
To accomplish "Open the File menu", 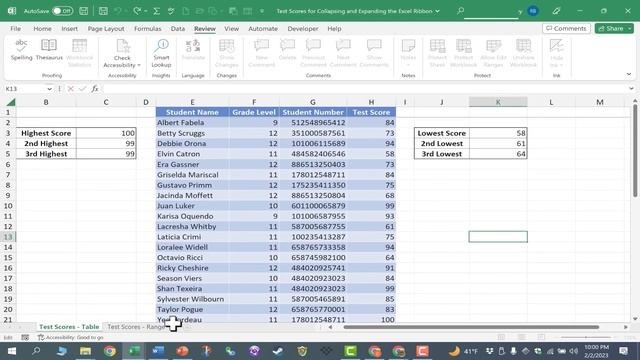I will (x=16, y=29).
